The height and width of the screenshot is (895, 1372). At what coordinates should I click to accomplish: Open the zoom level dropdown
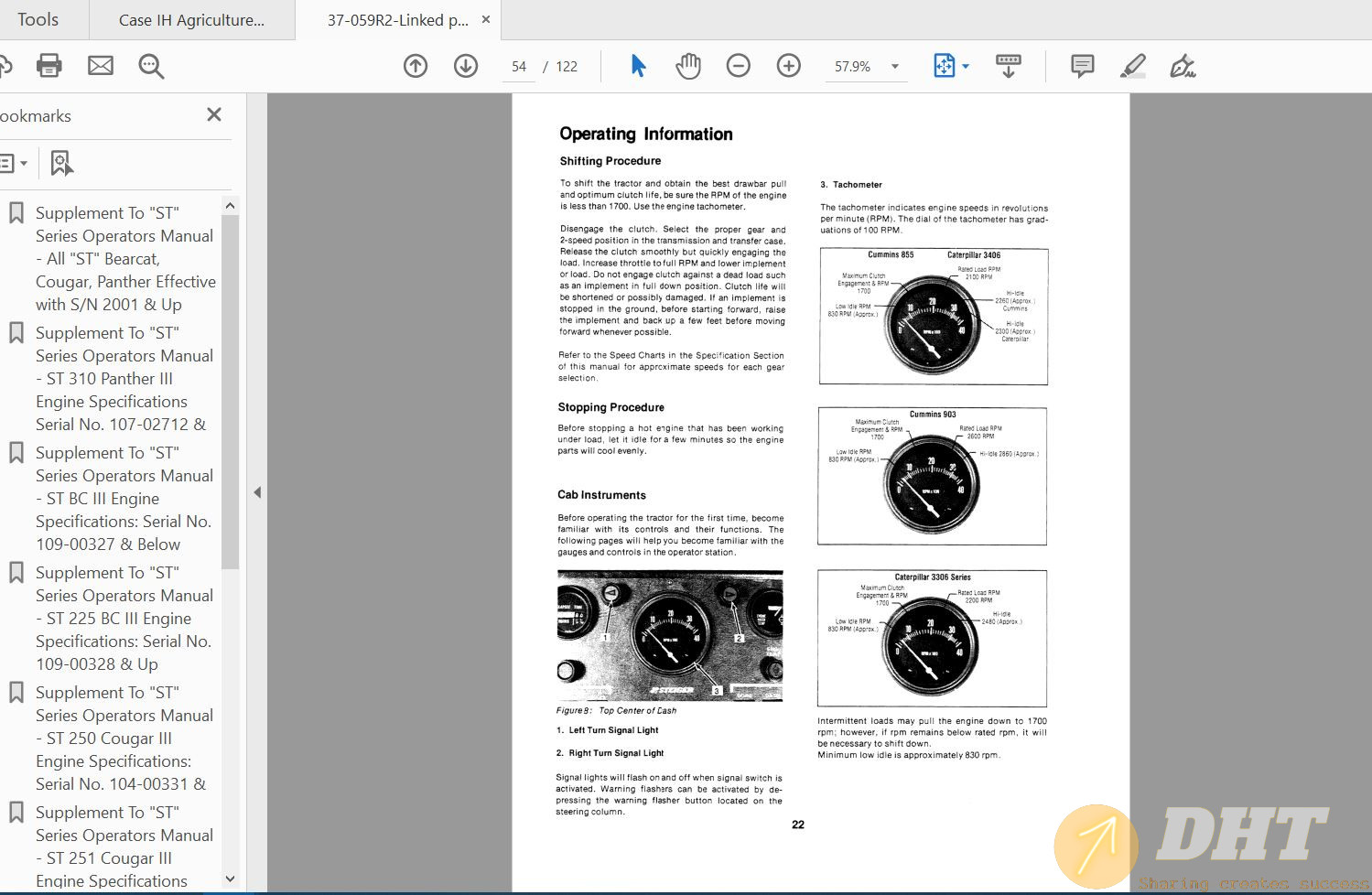tap(895, 66)
